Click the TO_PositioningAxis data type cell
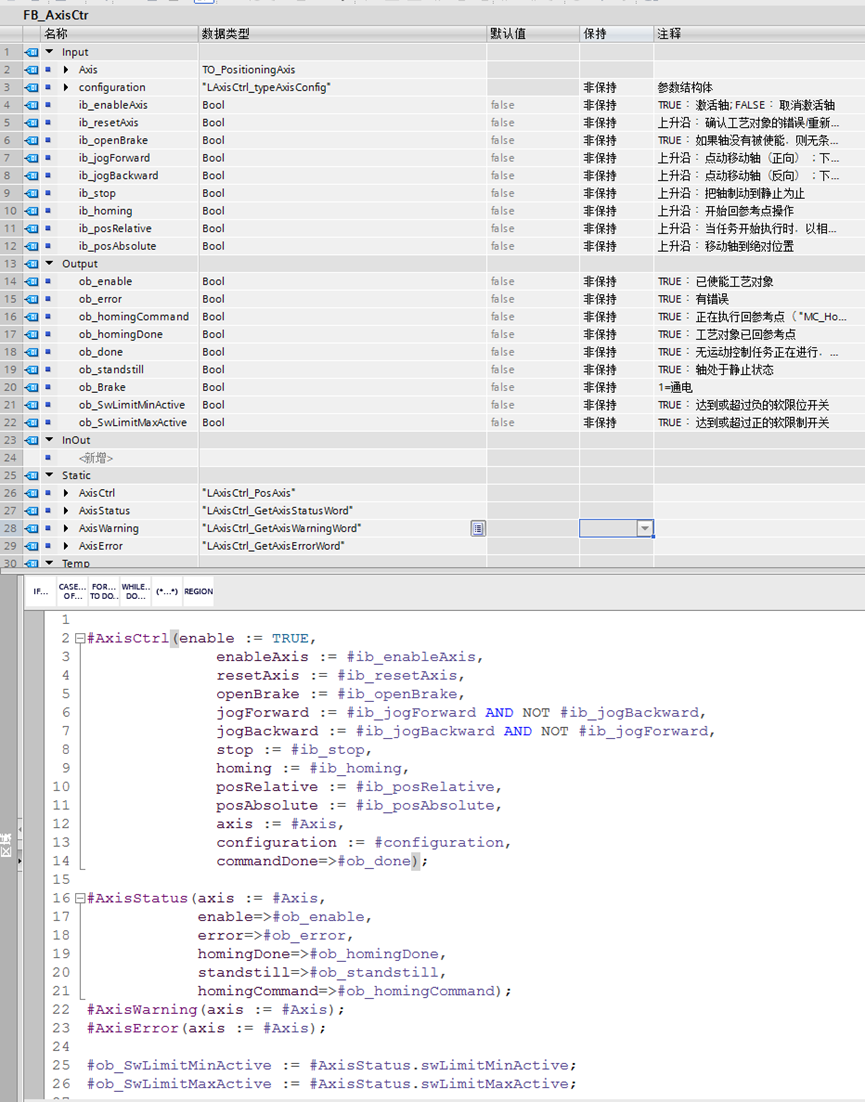The height and width of the screenshot is (1102, 865). point(343,70)
